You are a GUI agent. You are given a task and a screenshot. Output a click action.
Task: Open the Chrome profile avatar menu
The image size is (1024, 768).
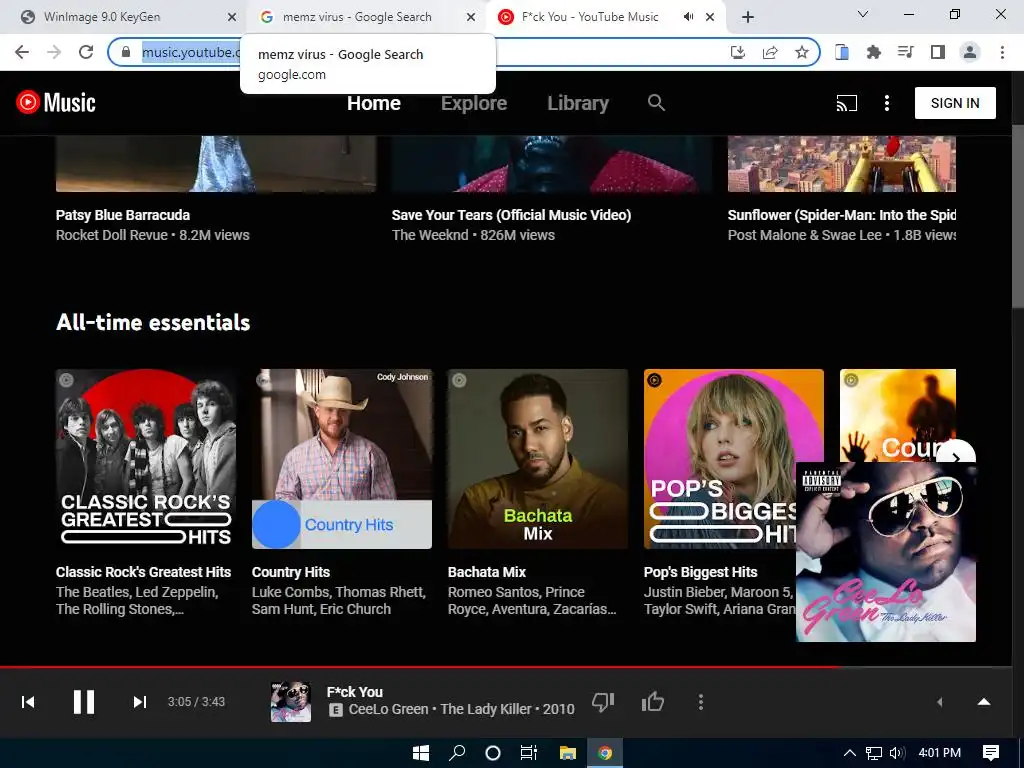click(970, 52)
